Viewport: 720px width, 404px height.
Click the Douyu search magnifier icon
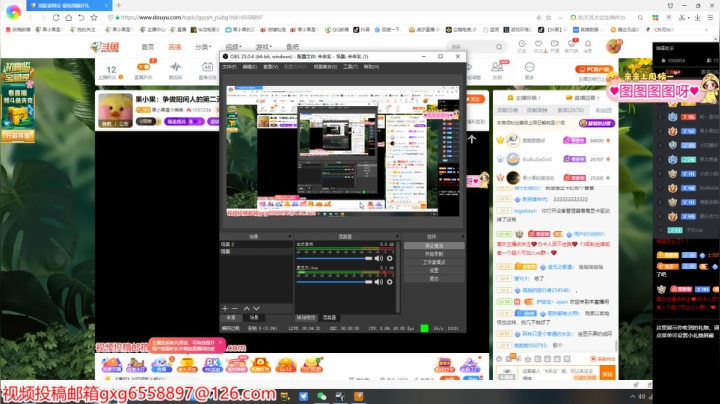[x=499, y=47]
